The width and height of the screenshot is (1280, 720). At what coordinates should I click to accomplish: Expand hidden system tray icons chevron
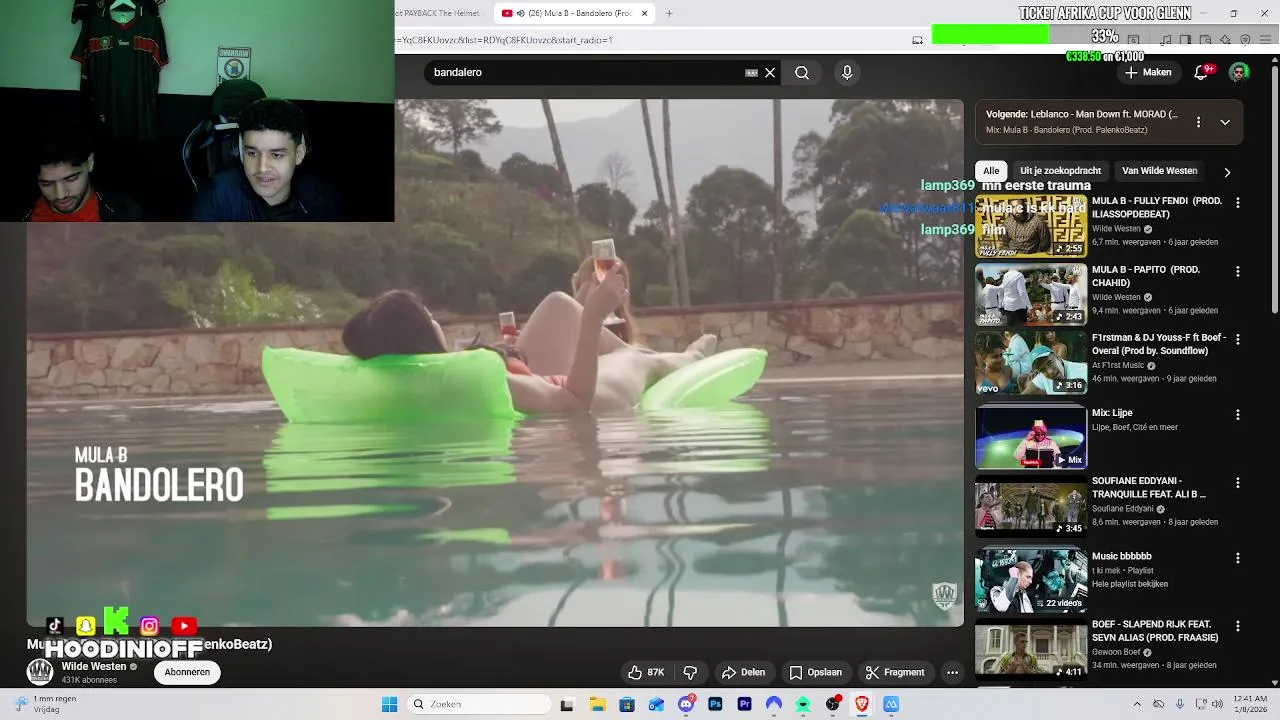coord(1137,705)
